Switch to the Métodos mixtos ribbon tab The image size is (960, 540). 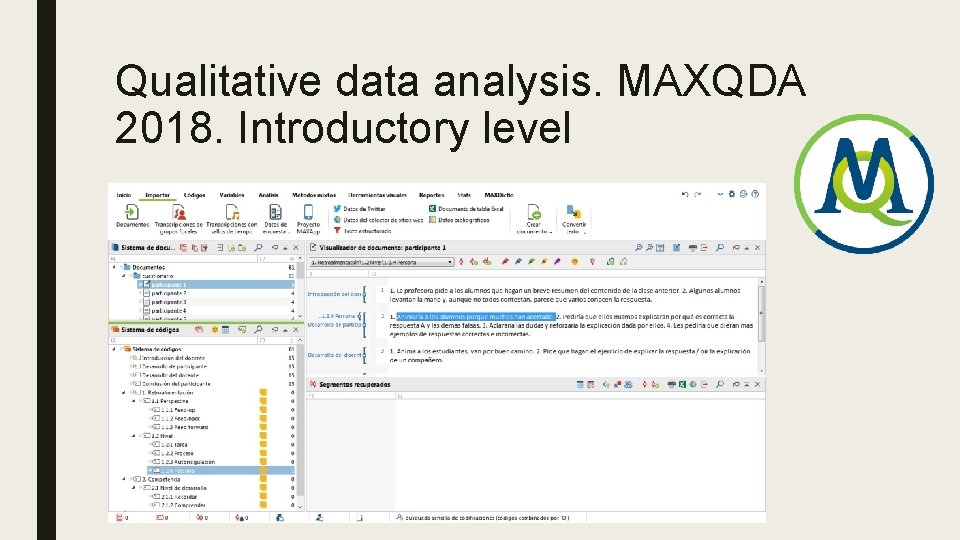point(313,195)
